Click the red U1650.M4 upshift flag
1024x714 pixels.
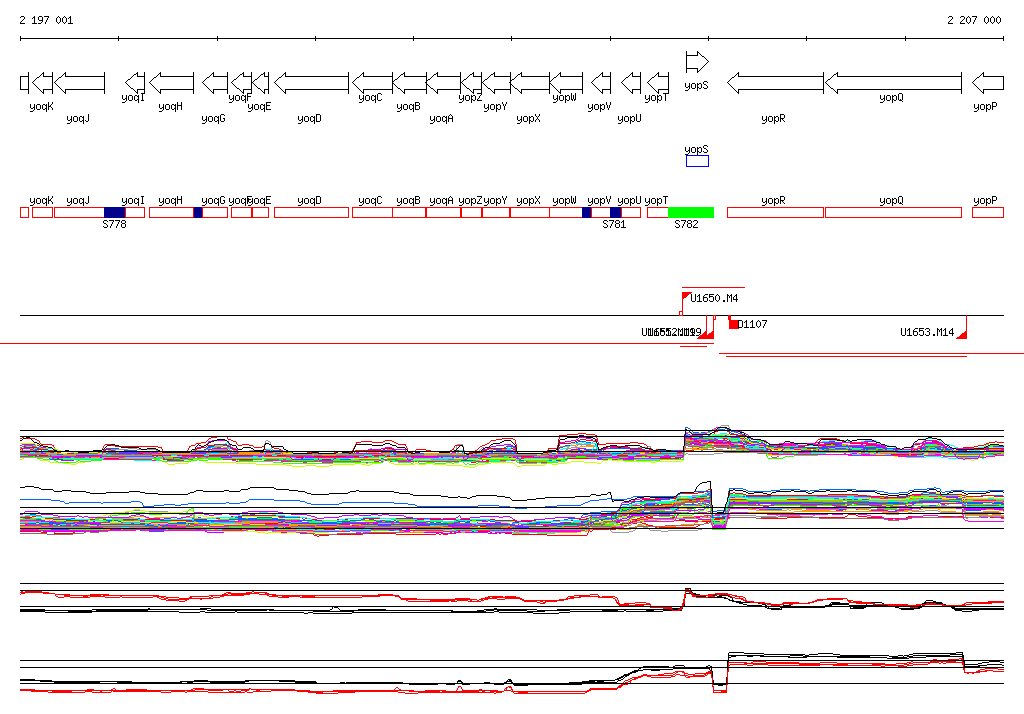pos(686,298)
